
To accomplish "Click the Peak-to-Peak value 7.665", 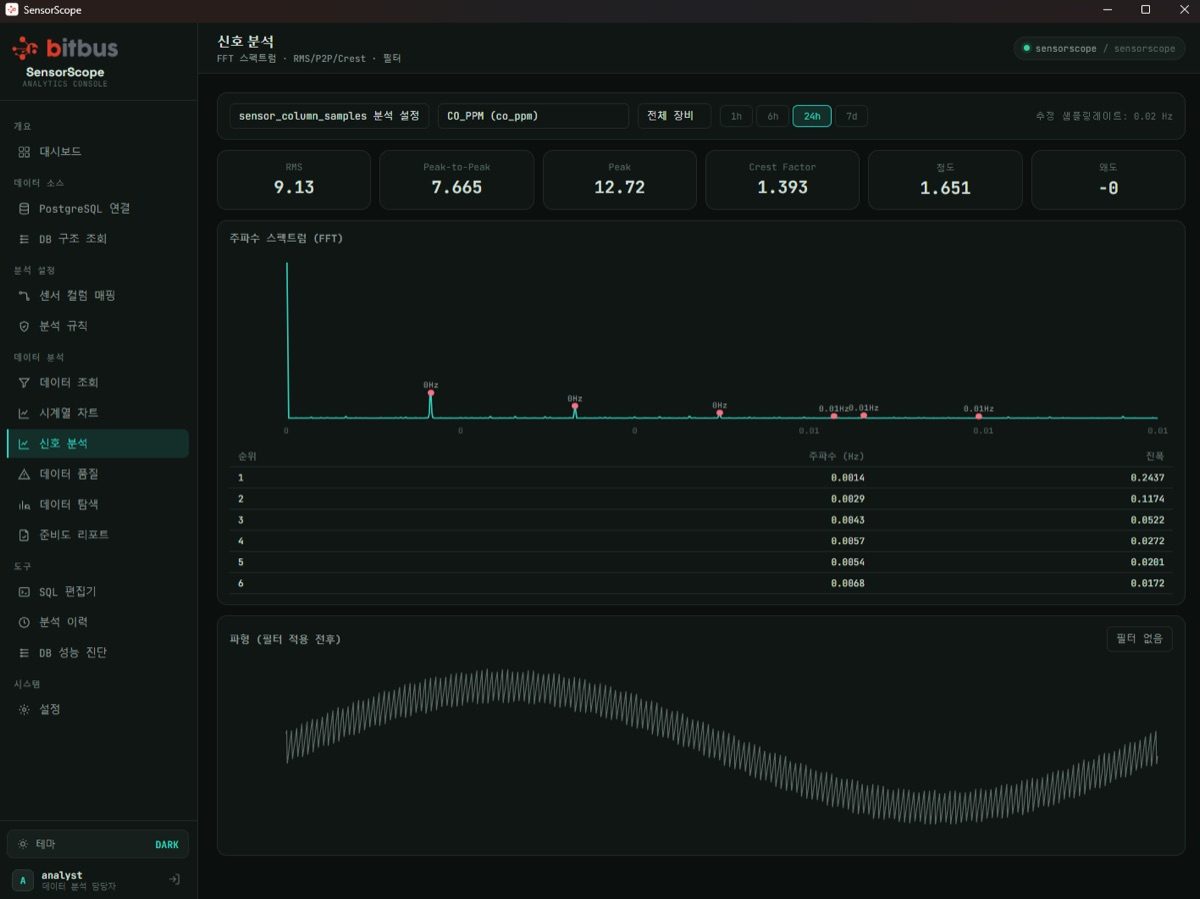I will click(x=457, y=187).
